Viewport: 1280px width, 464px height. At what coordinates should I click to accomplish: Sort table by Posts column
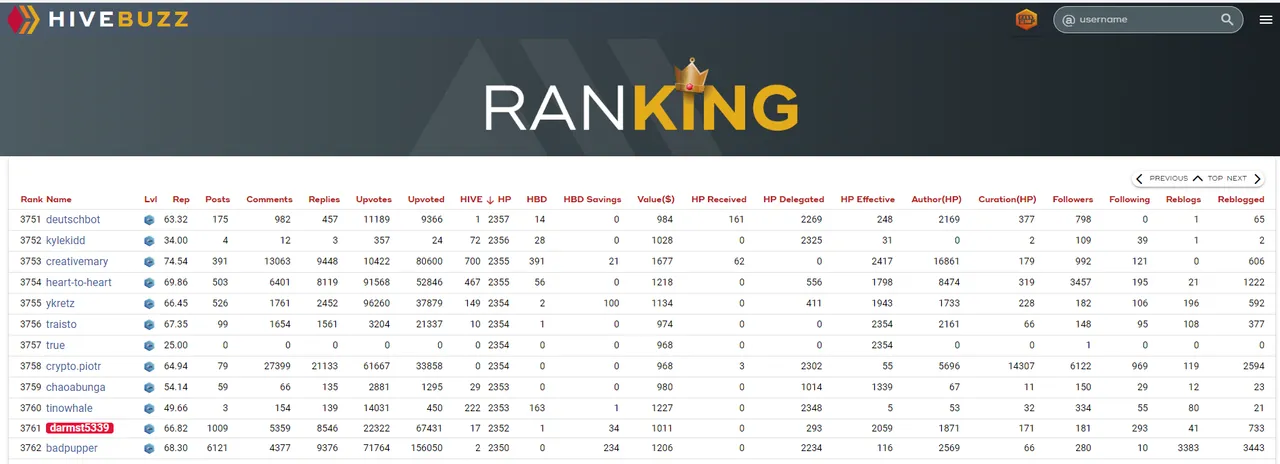point(218,199)
